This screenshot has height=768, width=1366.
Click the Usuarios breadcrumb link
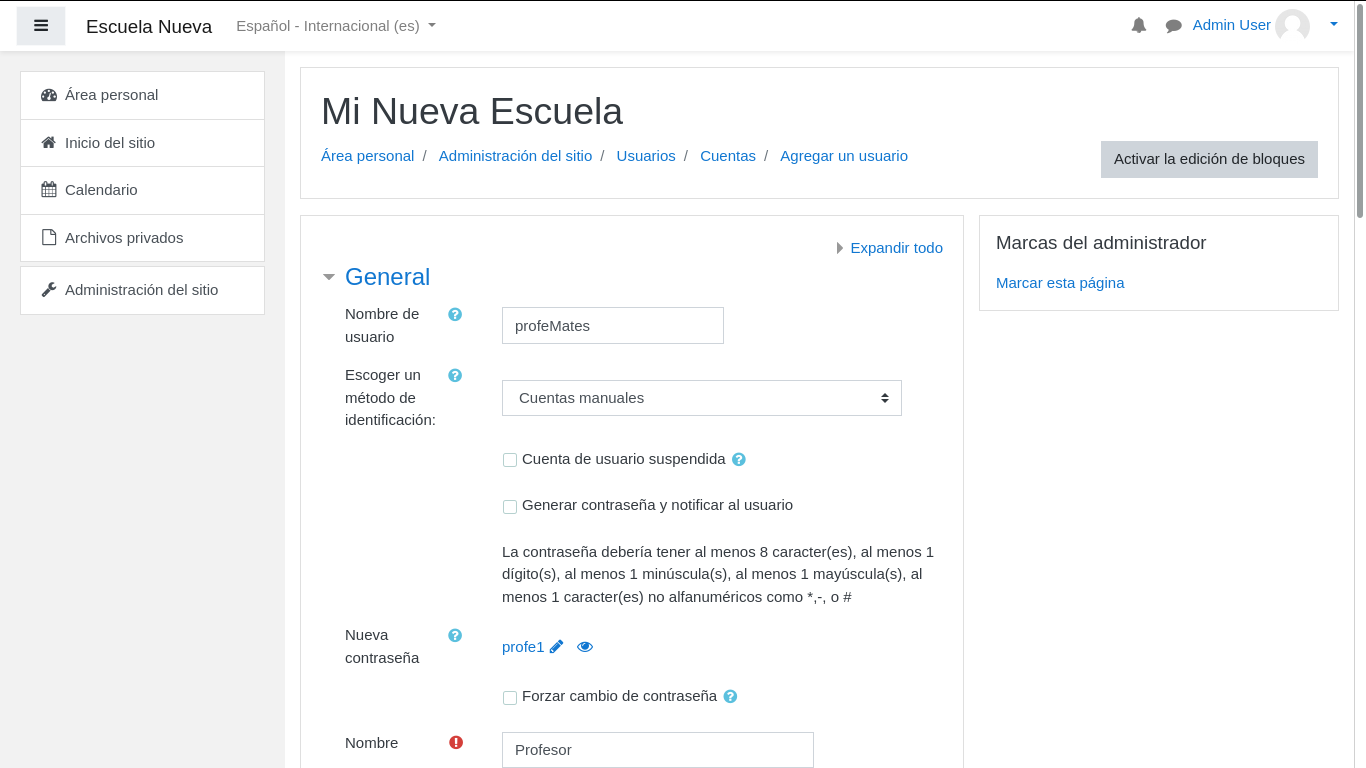point(646,156)
